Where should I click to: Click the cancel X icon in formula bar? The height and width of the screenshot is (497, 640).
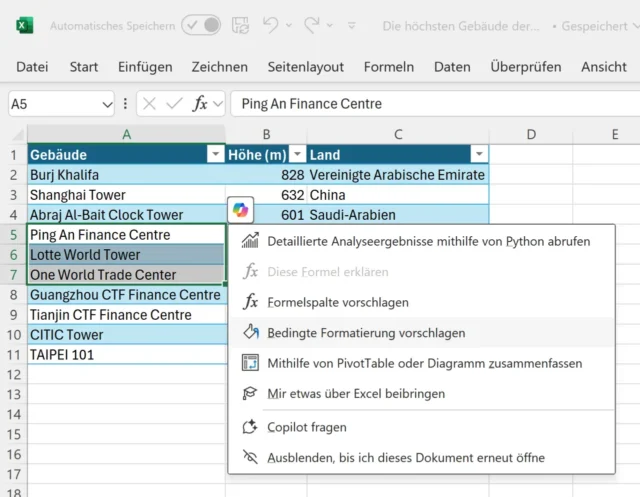(x=149, y=103)
